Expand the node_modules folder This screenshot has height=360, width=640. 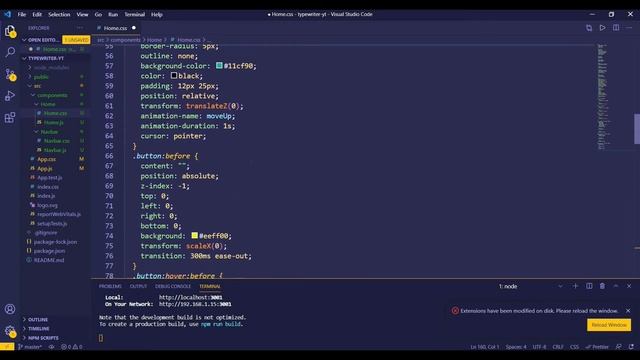tap(51, 67)
